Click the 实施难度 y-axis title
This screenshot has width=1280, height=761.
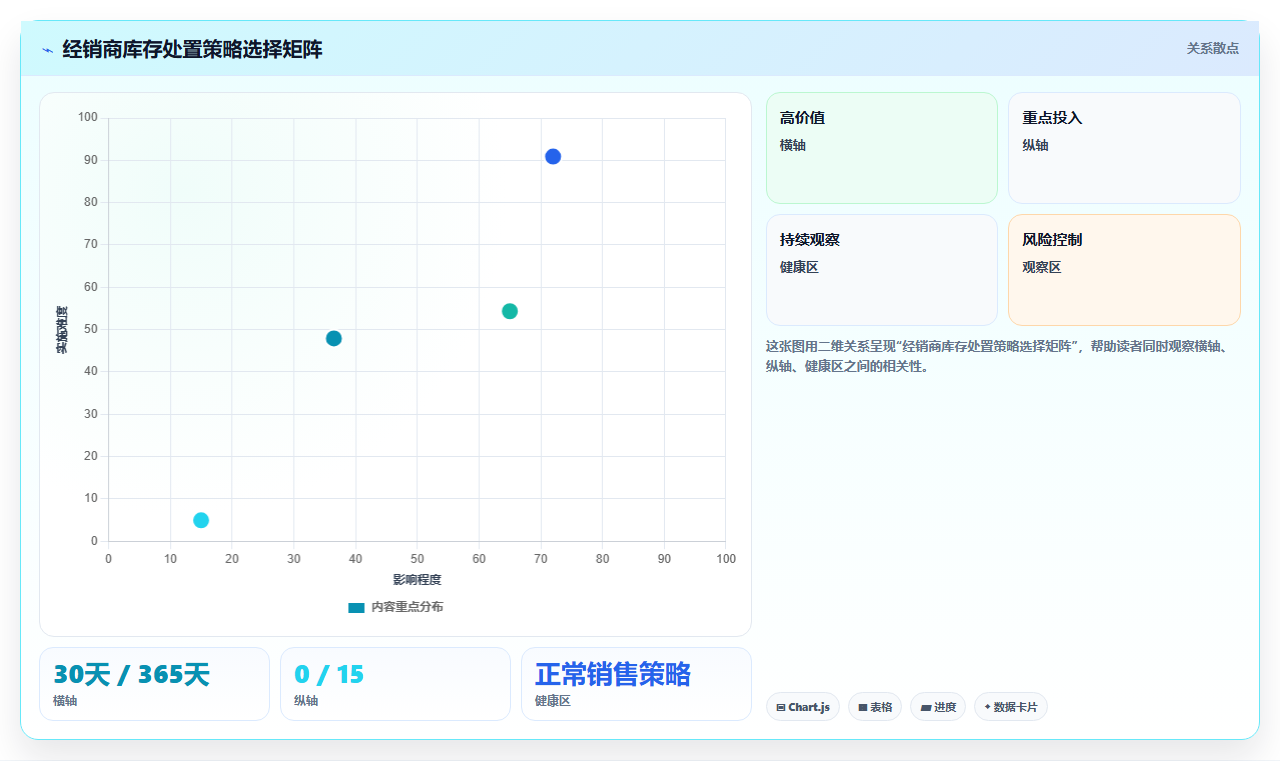(62, 330)
